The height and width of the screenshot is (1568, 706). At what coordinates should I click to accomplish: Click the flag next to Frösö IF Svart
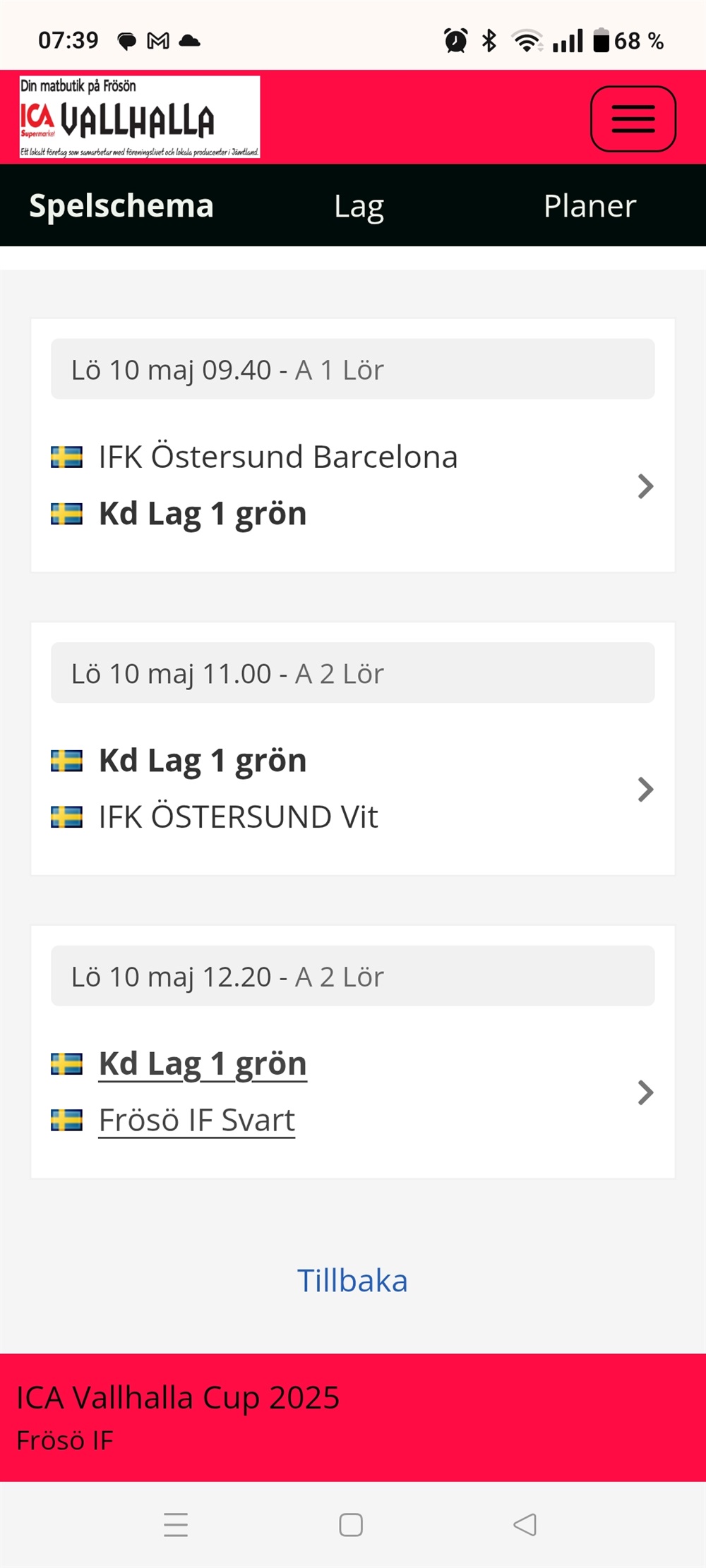click(67, 1120)
